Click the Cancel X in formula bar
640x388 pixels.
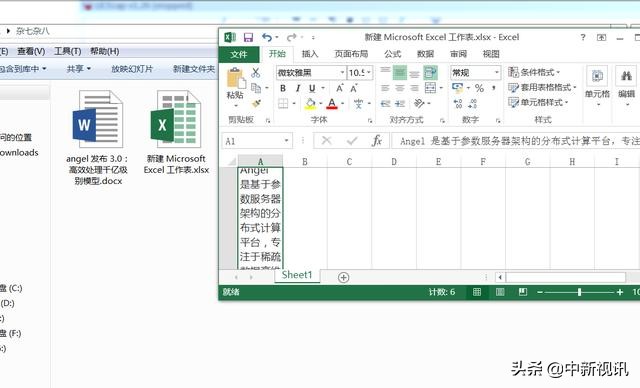pos(326,141)
